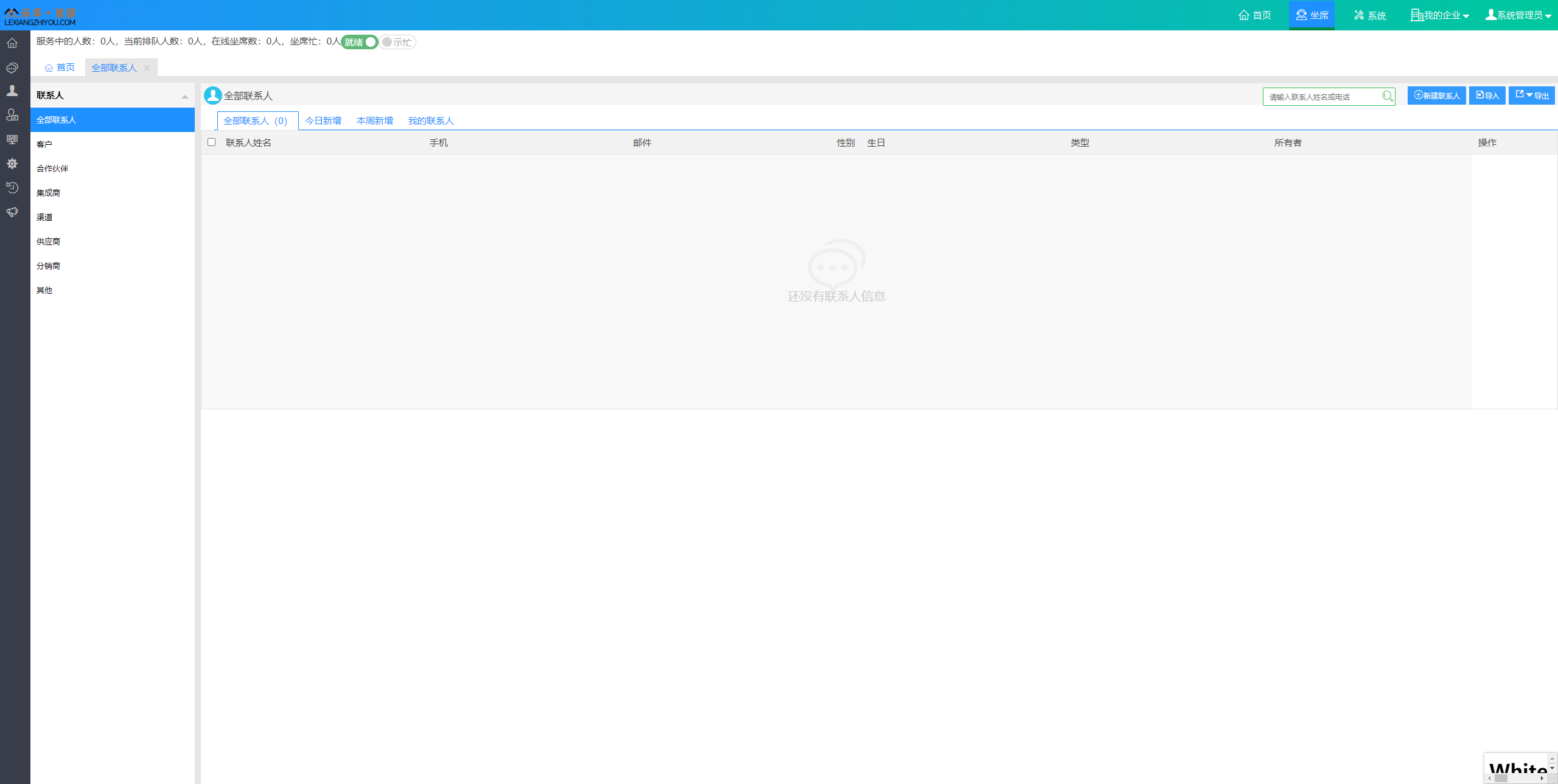This screenshot has width=1558, height=784.
Task: Select 其他 in left list
Action: click(113, 290)
